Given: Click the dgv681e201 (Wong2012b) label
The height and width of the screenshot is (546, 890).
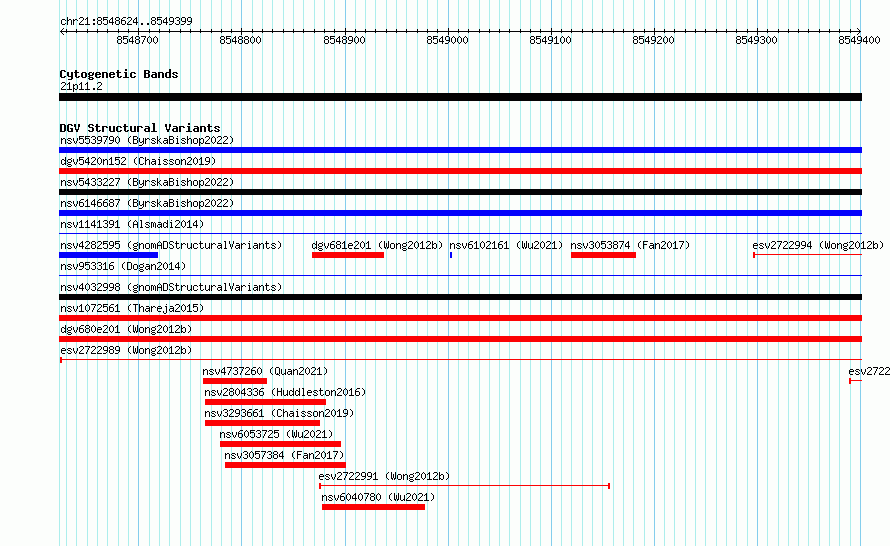Looking at the screenshot, I should [377, 245].
